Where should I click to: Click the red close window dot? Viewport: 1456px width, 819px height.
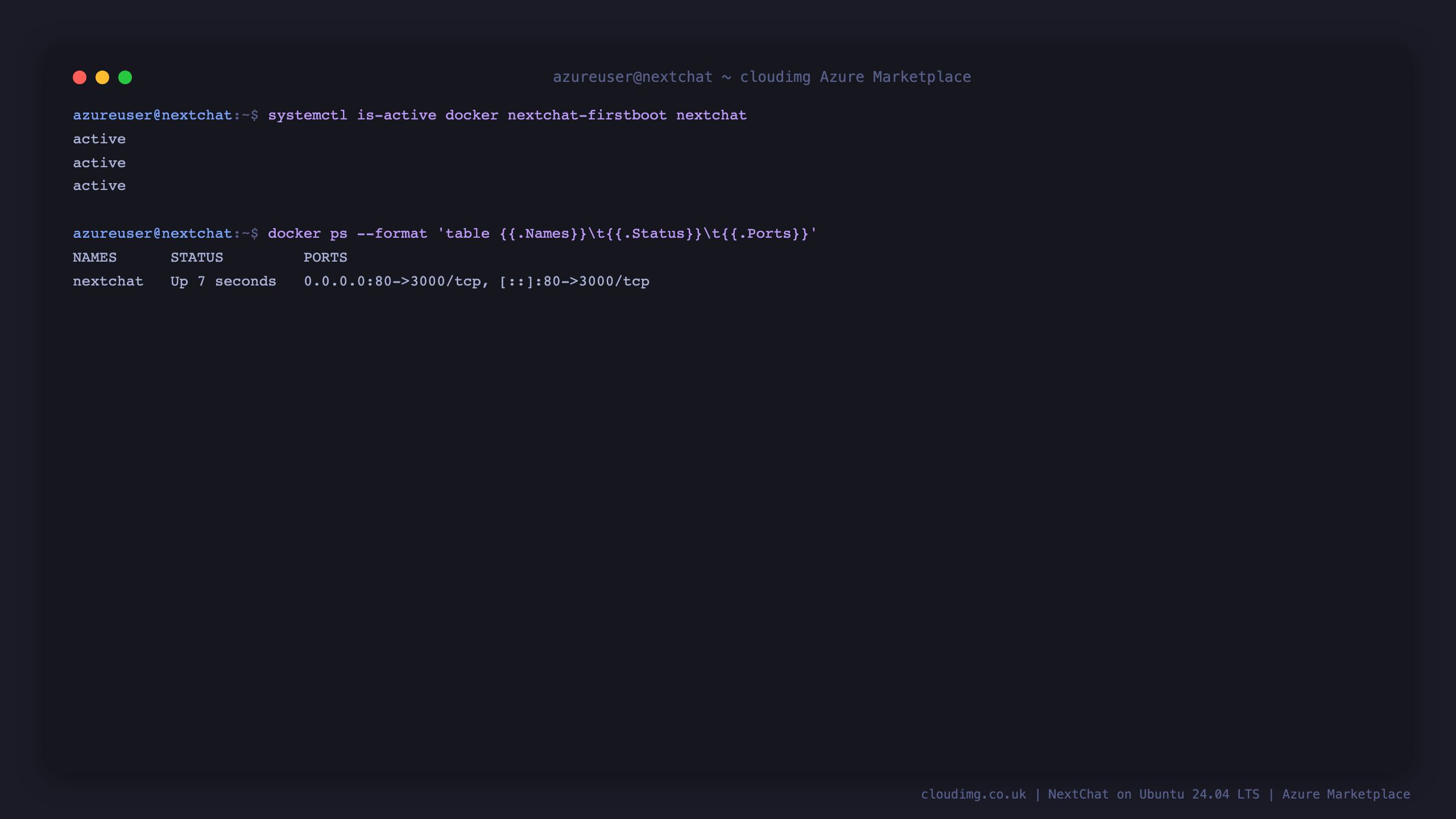click(x=80, y=77)
